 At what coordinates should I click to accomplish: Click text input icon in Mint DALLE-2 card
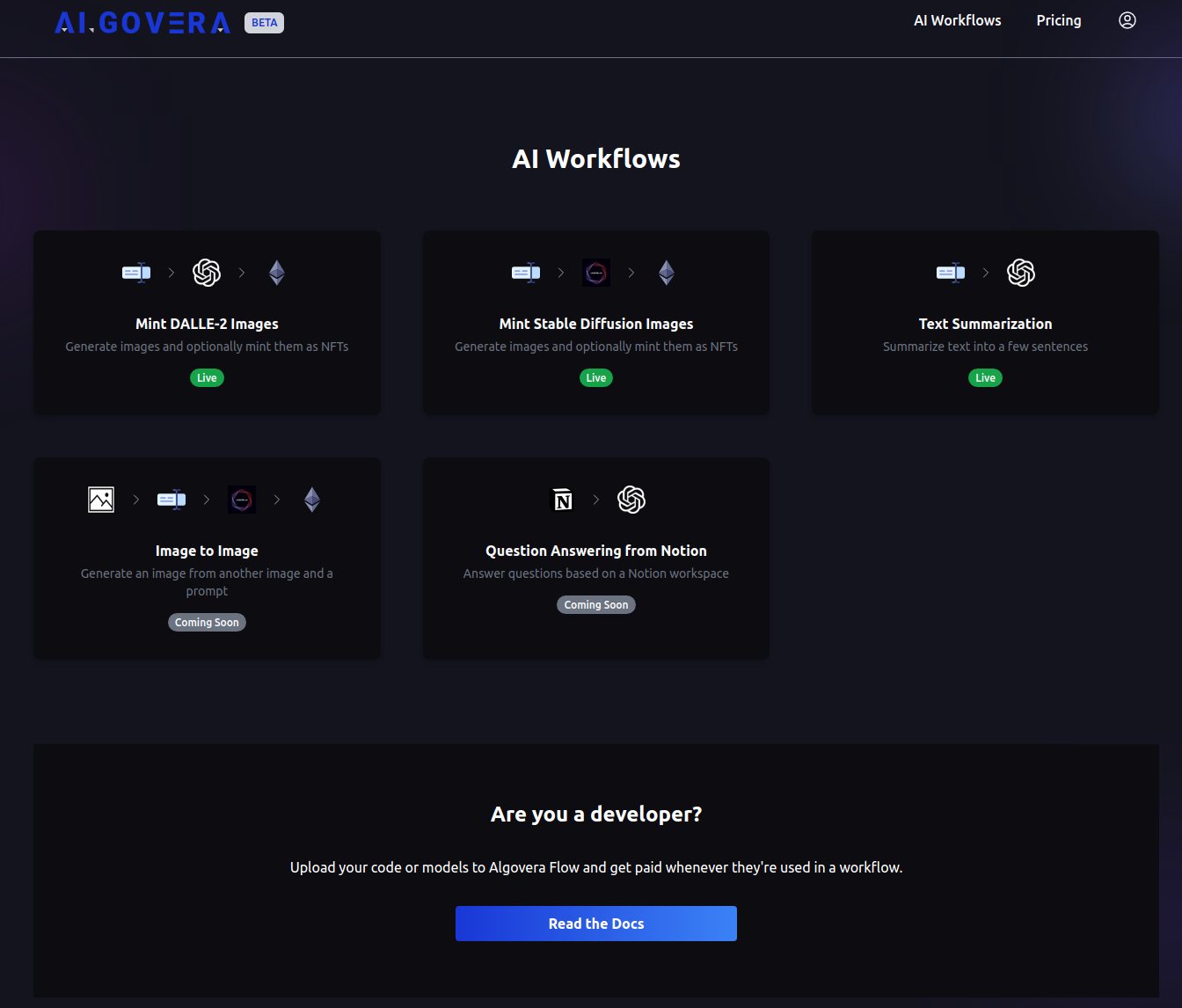pyautogui.click(x=136, y=273)
